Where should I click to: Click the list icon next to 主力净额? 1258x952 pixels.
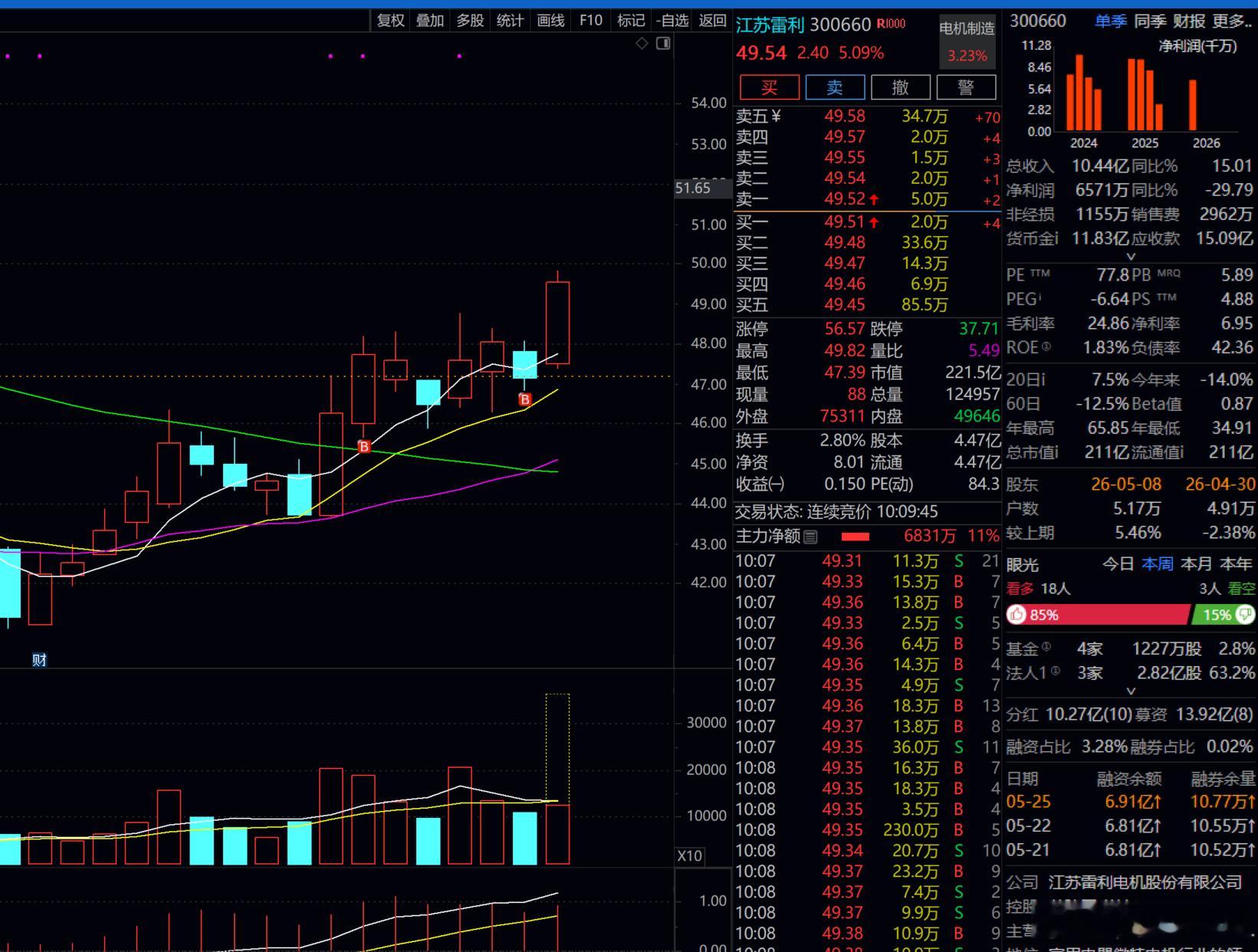click(810, 537)
